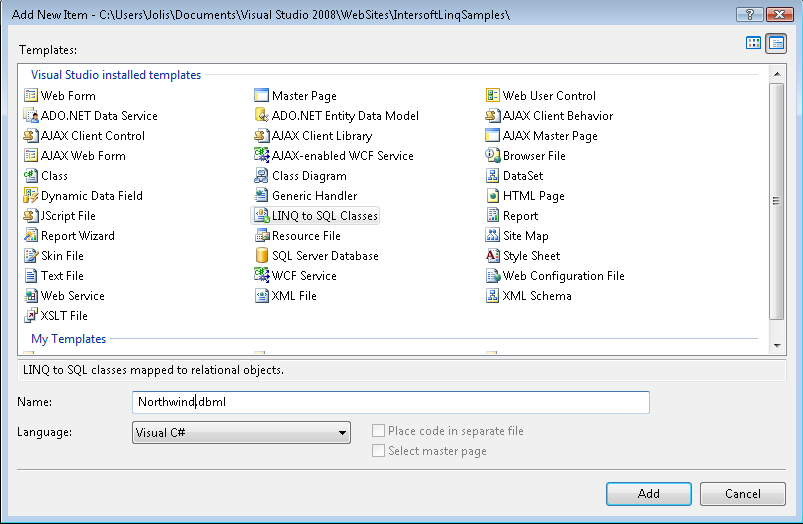This screenshot has height=524, width=803.
Task: Select the DataSet template icon
Action: pos(493,175)
